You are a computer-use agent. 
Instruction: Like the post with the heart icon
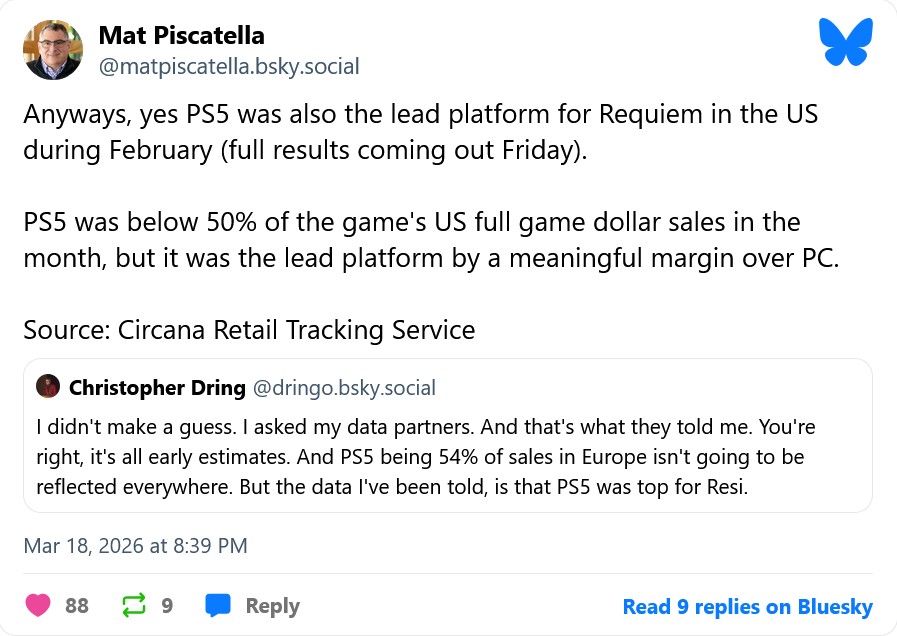38,605
